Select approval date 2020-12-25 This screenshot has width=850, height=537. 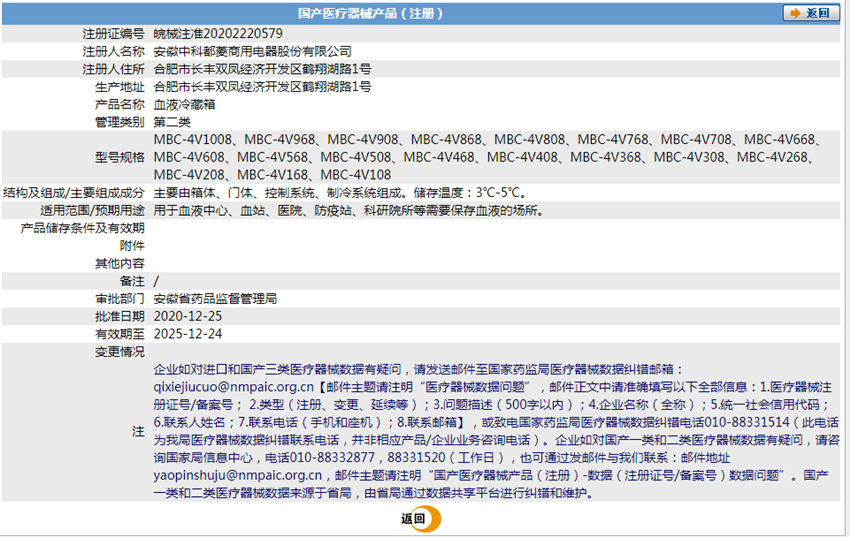[188, 316]
